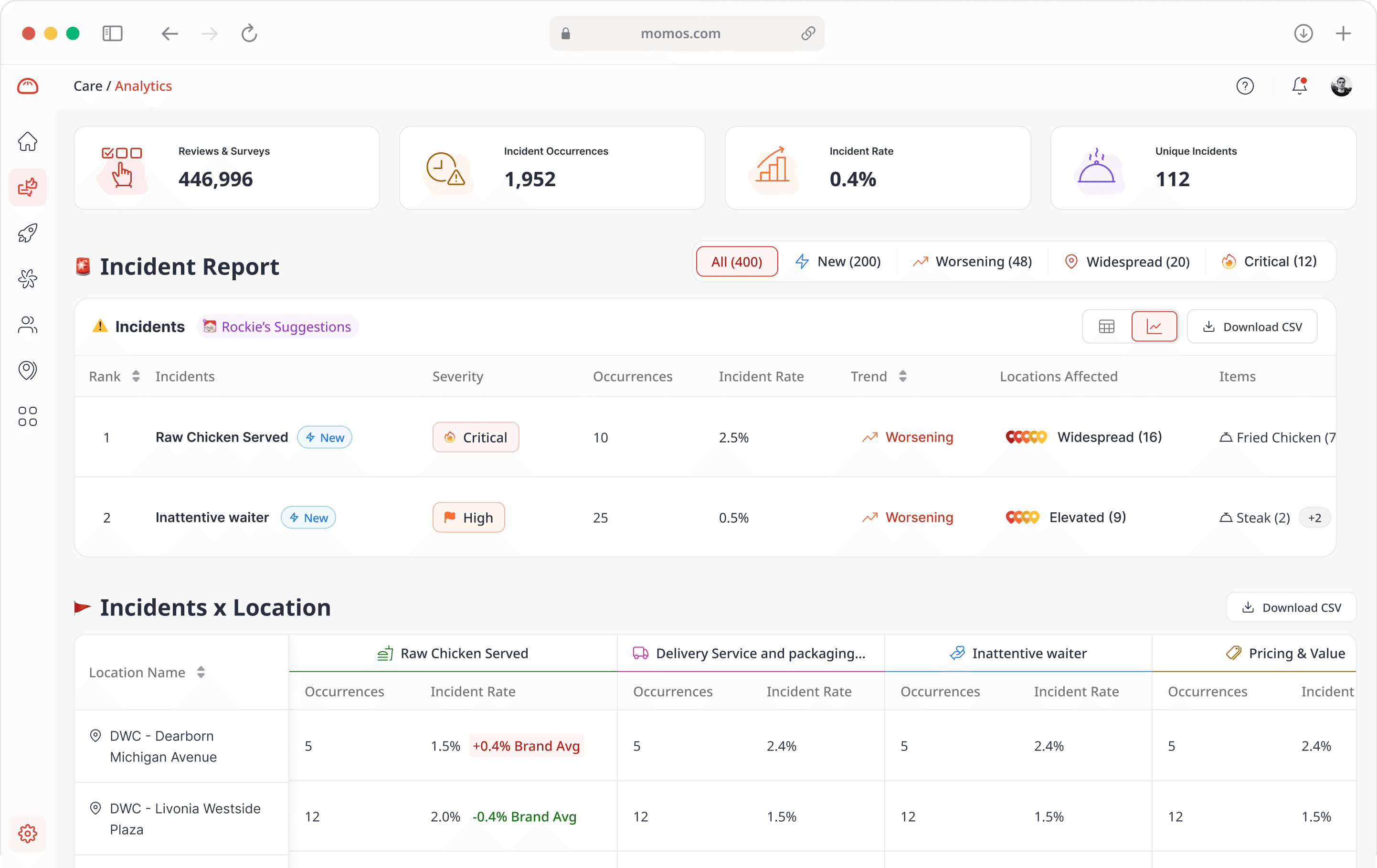Open the apps grid icon in the sidebar
This screenshot has height=868, width=1377.
[27, 416]
